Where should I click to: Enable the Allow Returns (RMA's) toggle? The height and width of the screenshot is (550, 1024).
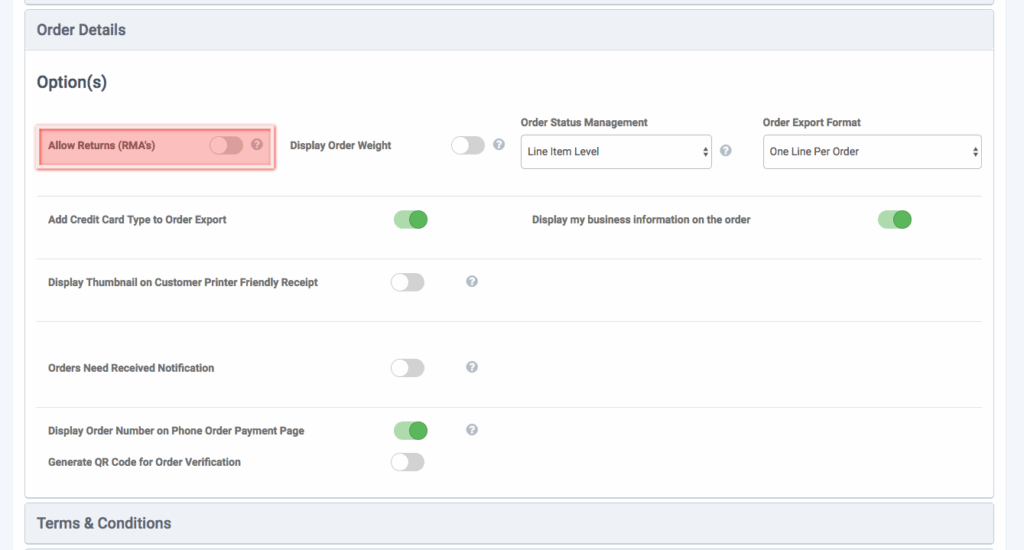(226, 145)
